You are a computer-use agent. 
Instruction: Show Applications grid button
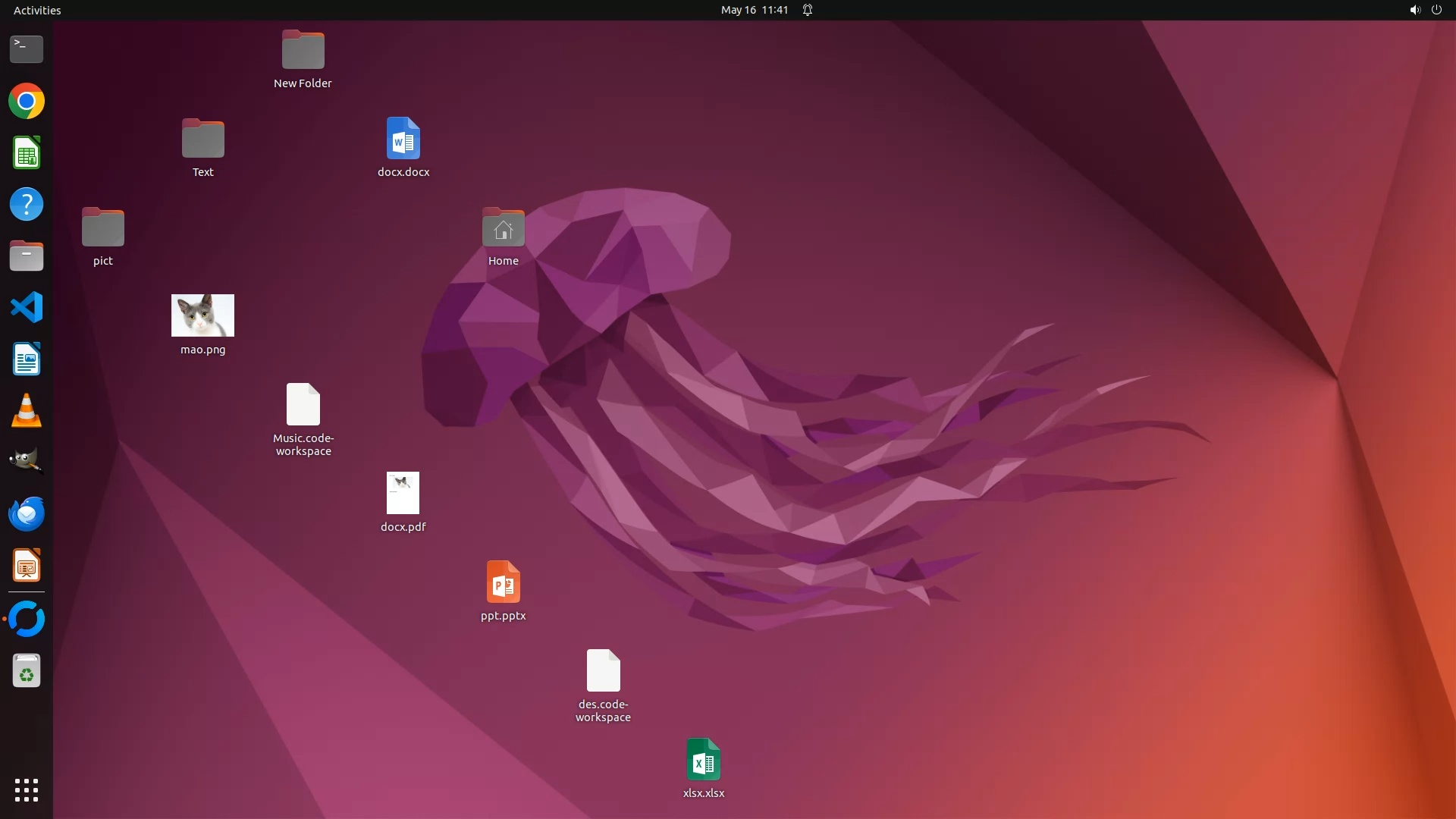tap(27, 790)
